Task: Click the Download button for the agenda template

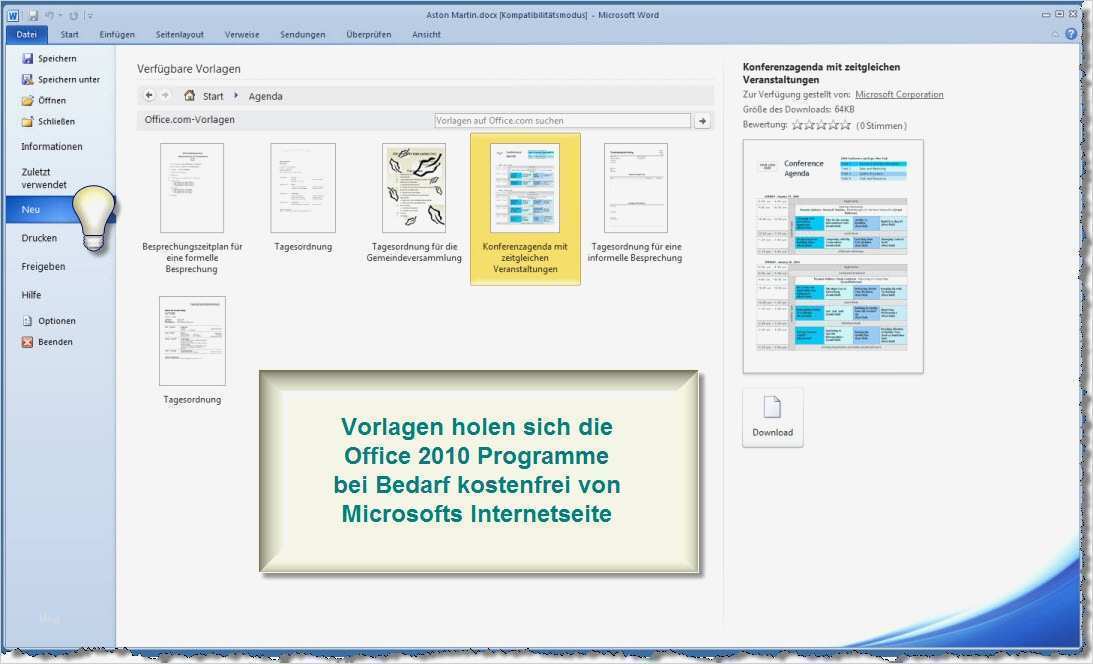Action: click(x=772, y=416)
